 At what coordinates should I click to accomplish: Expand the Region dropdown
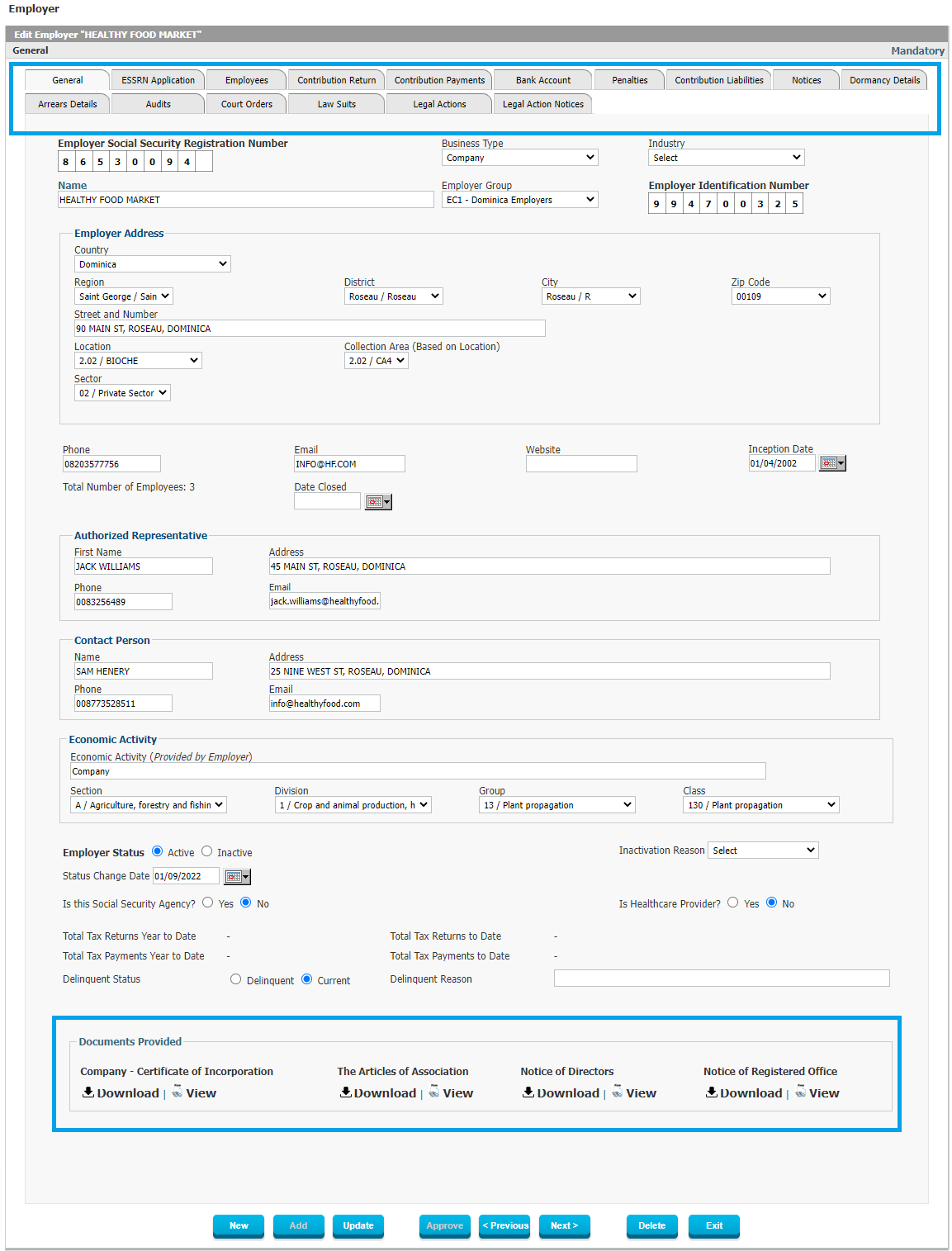click(124, 296)
